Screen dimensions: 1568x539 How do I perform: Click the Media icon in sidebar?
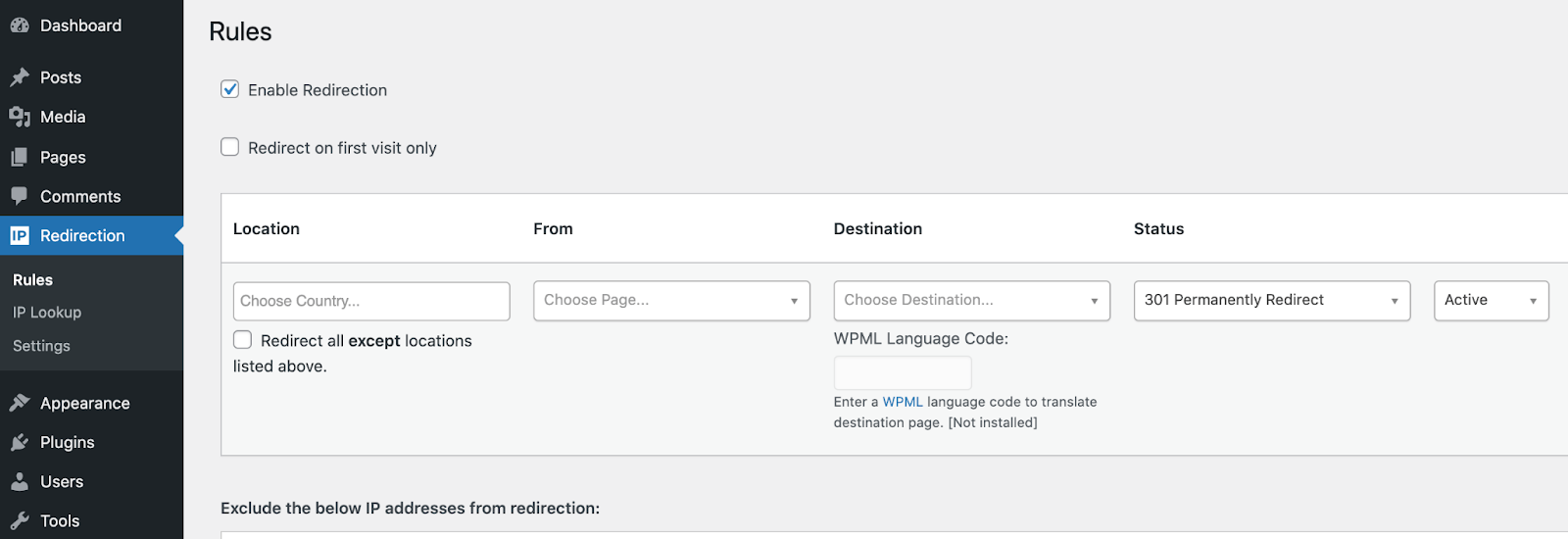[20, 117]
